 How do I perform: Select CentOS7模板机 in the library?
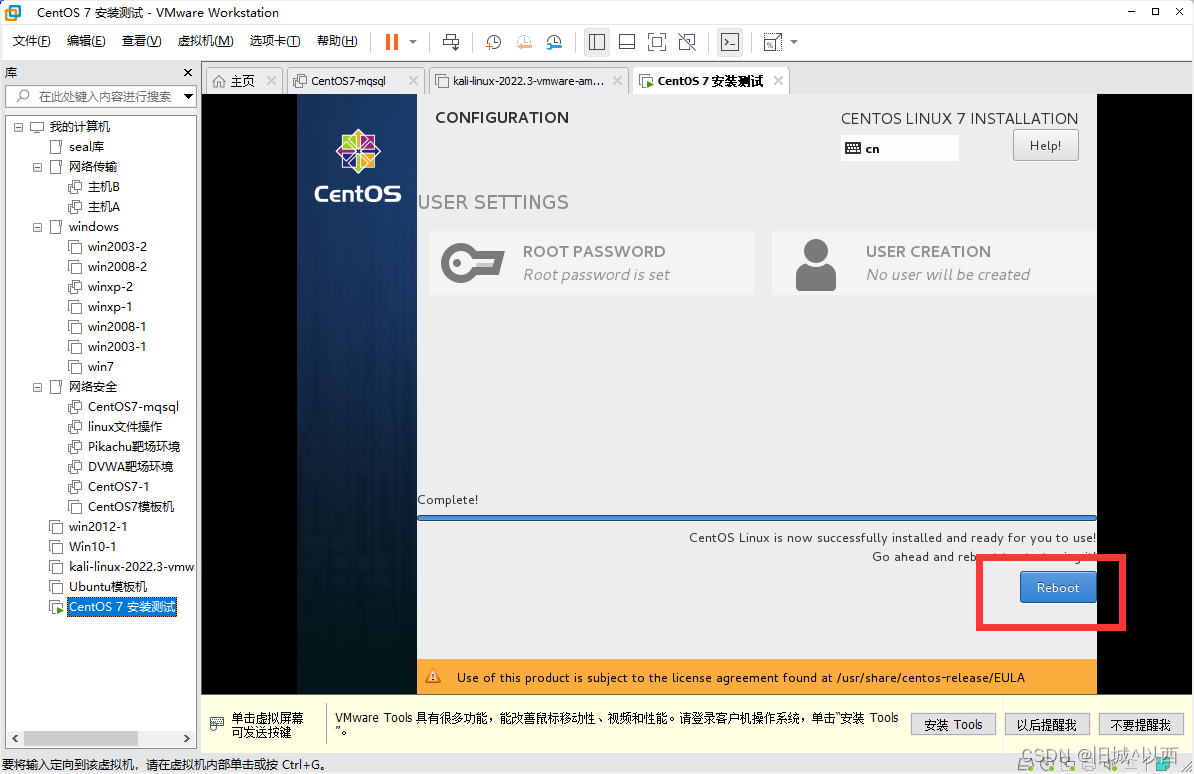[x=131, y=507]
